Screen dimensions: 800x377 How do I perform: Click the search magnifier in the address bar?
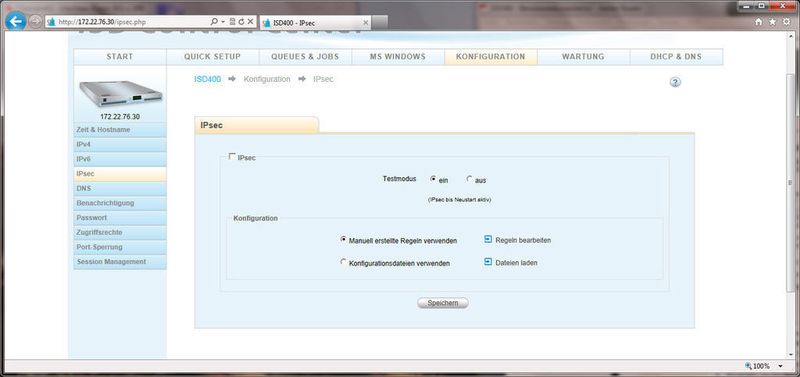(x=214, y=22)
